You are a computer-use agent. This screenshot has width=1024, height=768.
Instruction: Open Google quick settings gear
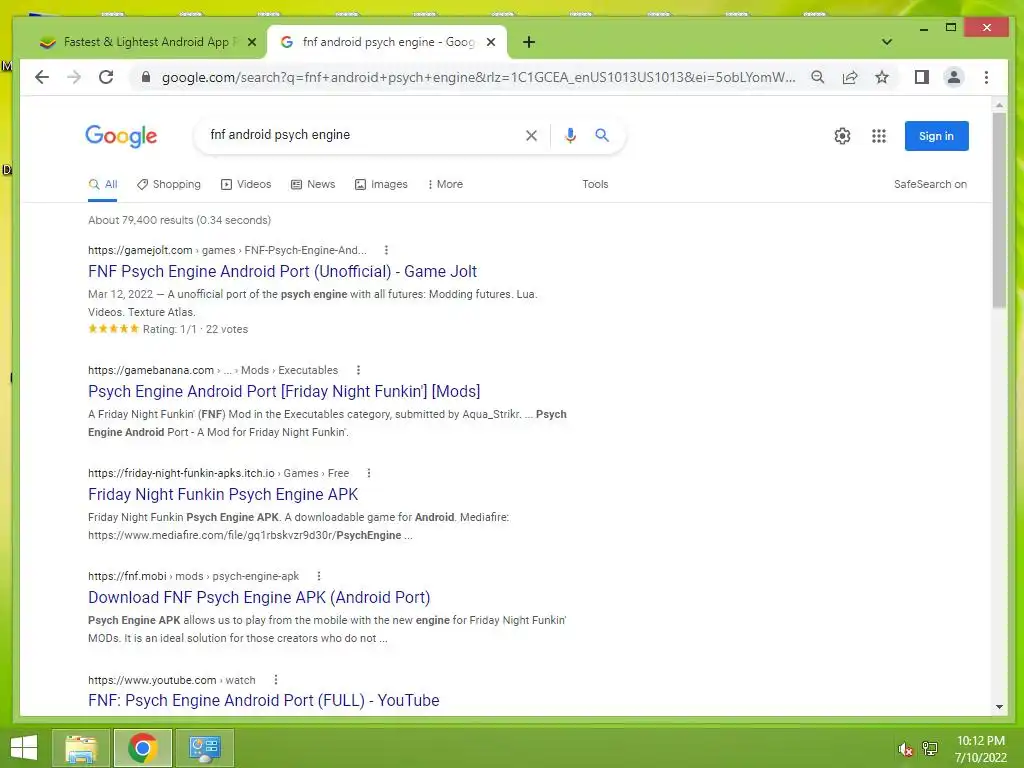click(842, 136)
